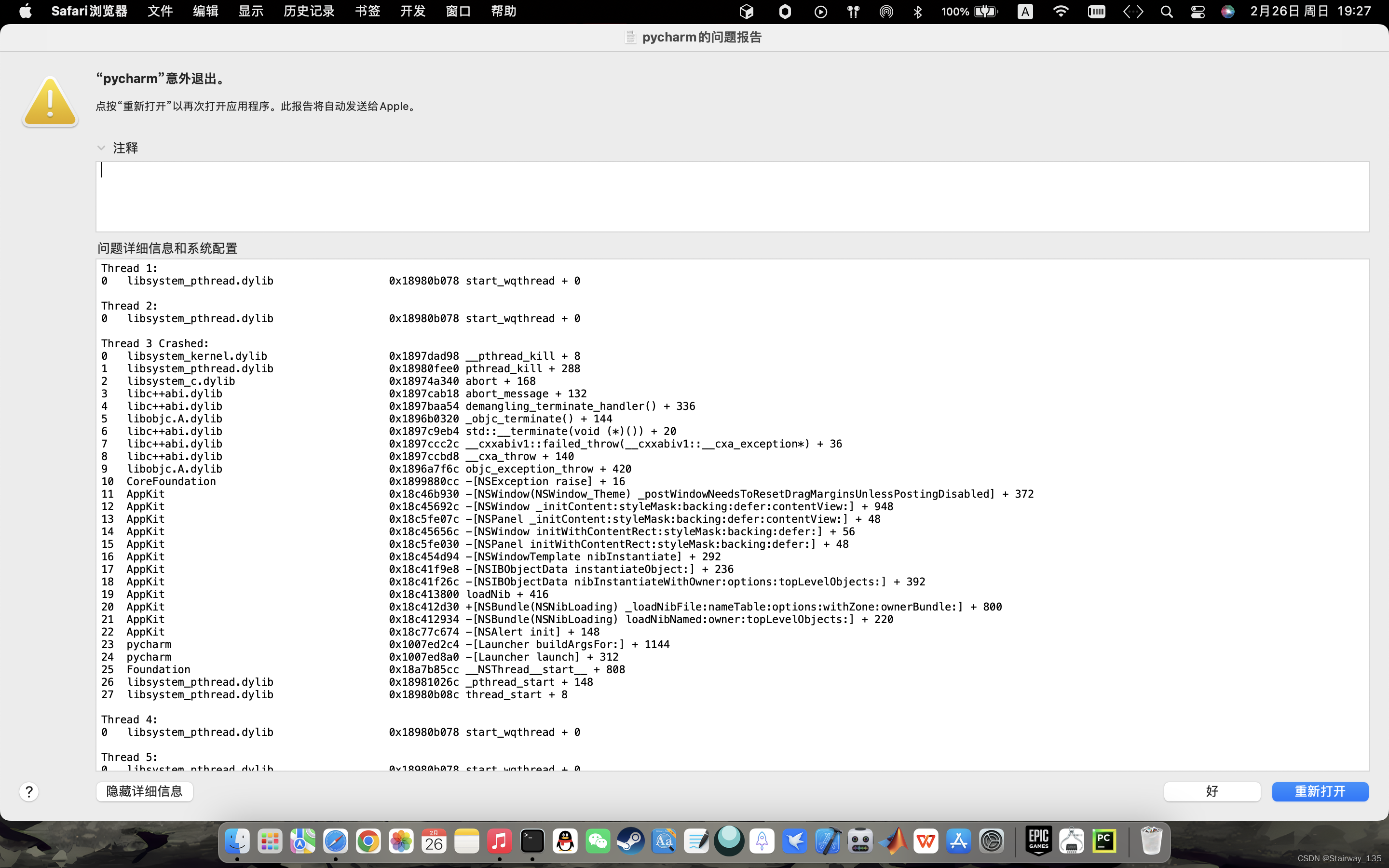Viewport: 1389px width, 868px height.
Task: Click the '-[NSException raise] + 16' frame line
Action: (x=545, y=481)
